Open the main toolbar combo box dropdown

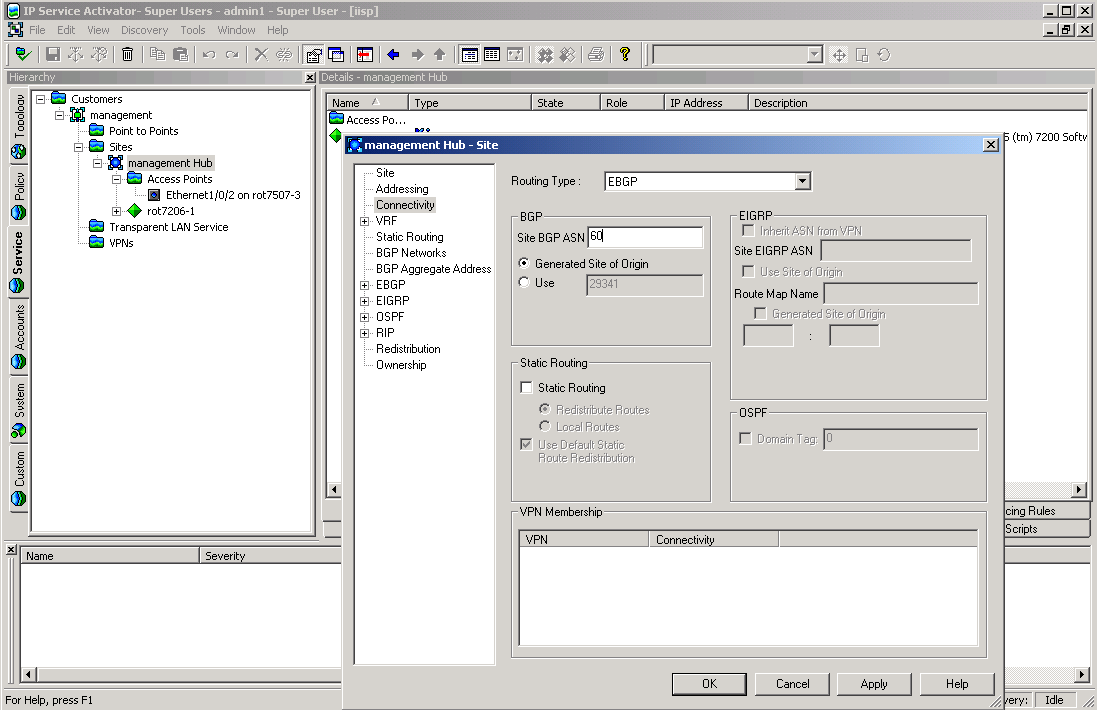814,55
